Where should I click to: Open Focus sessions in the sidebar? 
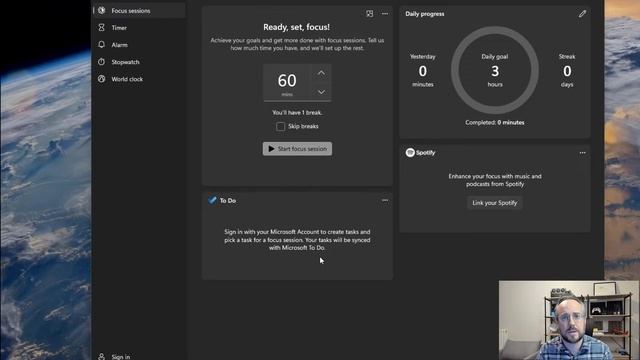pos(139,11)
